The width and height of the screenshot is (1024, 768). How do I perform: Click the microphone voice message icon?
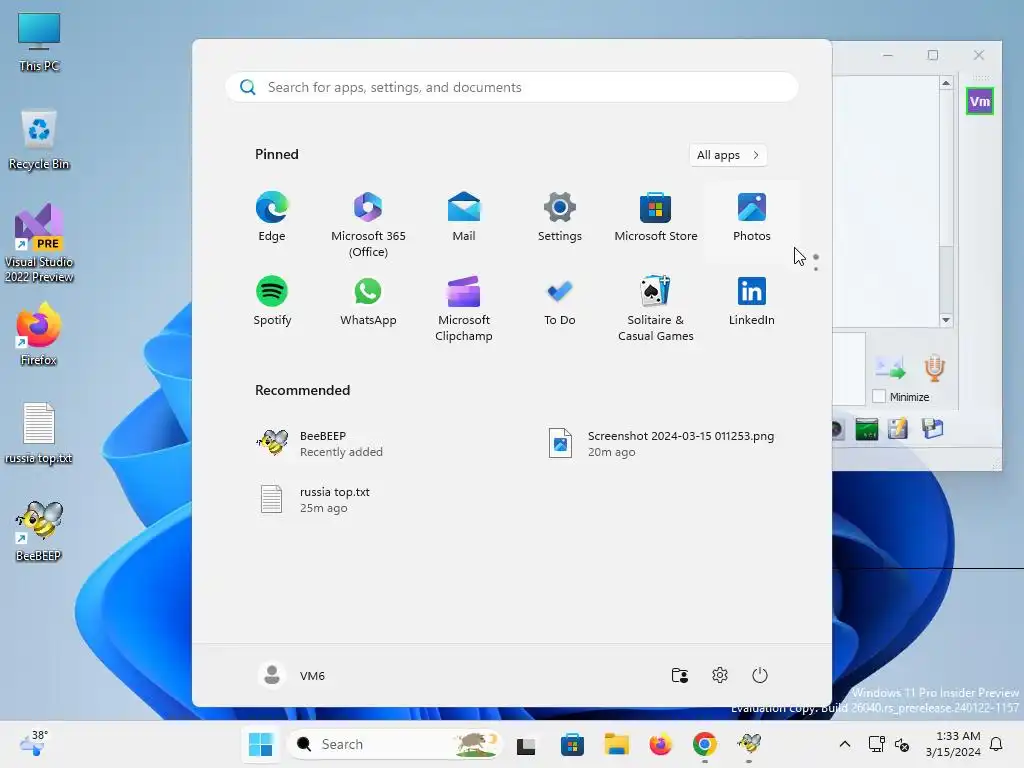[935, 368]
